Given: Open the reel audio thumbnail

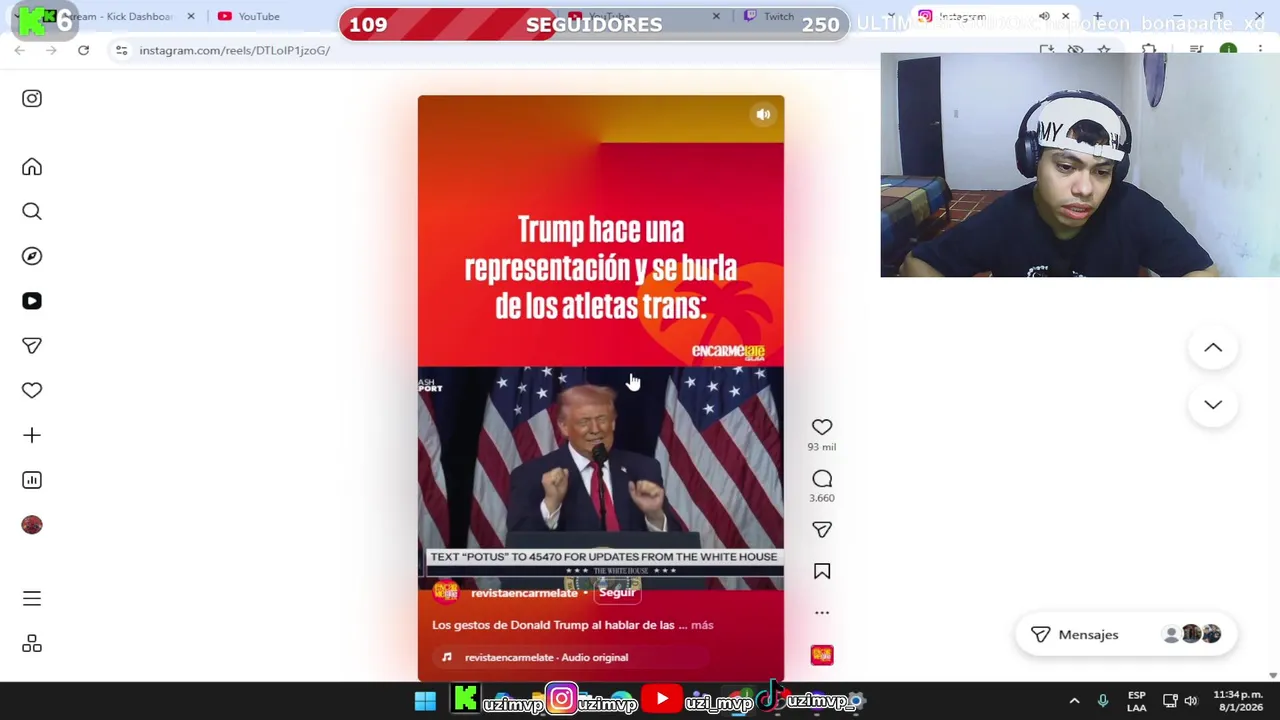Looking at the screenshot, I should 822,655.
